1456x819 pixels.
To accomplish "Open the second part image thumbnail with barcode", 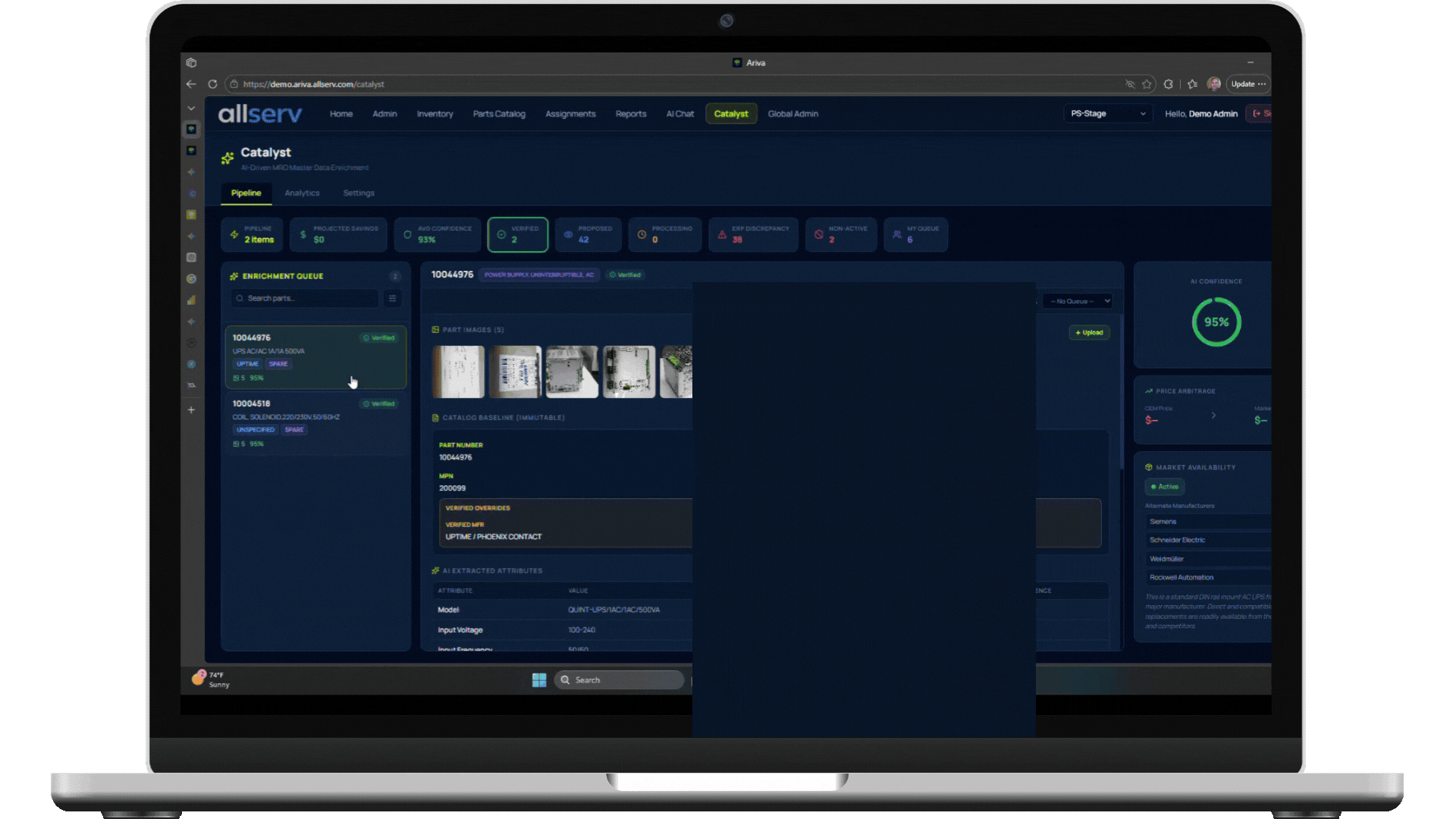I will tap(516, 372).
